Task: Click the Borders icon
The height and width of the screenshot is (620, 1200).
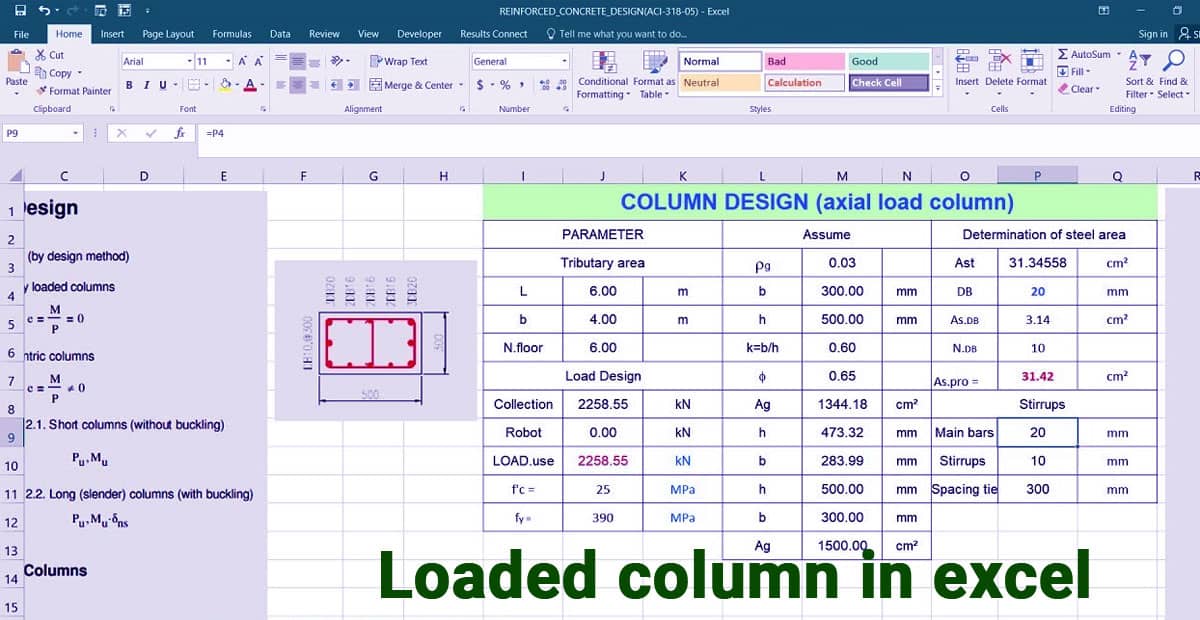Action: (x=193, y=85)
